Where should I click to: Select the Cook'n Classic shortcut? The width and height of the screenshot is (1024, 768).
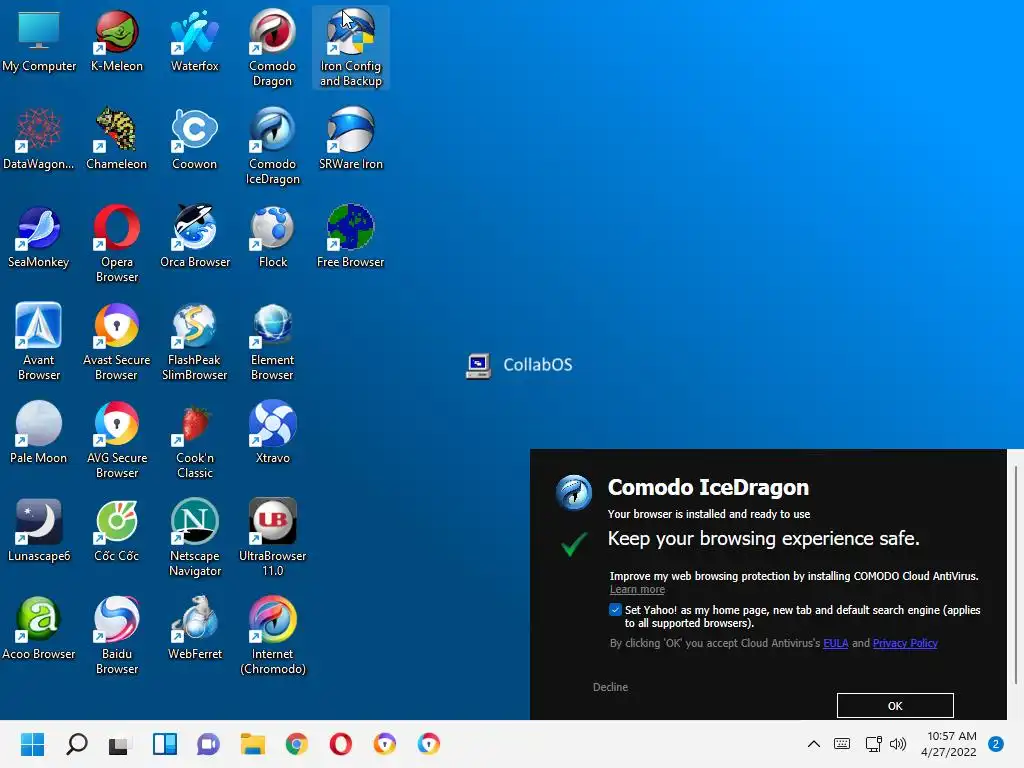point(195,440)
